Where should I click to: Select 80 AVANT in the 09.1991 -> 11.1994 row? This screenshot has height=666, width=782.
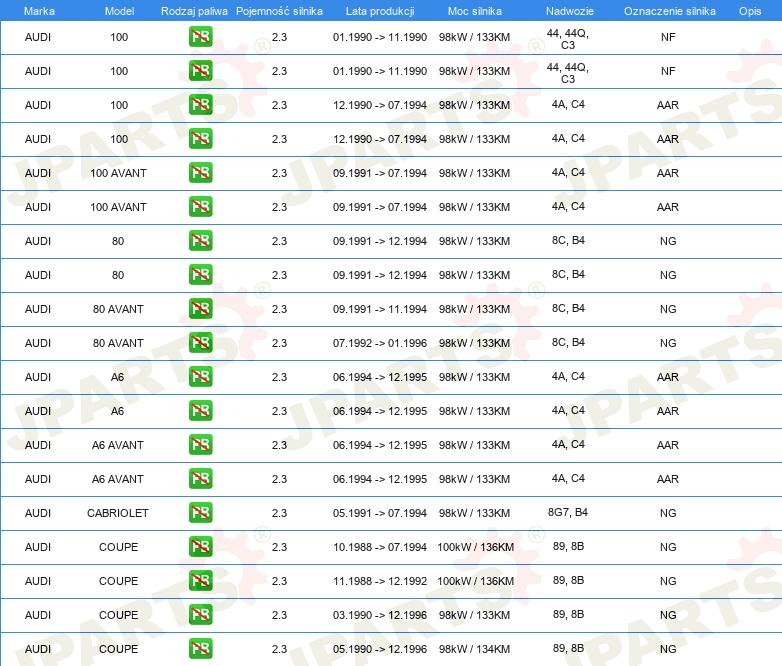click(118, 309)
